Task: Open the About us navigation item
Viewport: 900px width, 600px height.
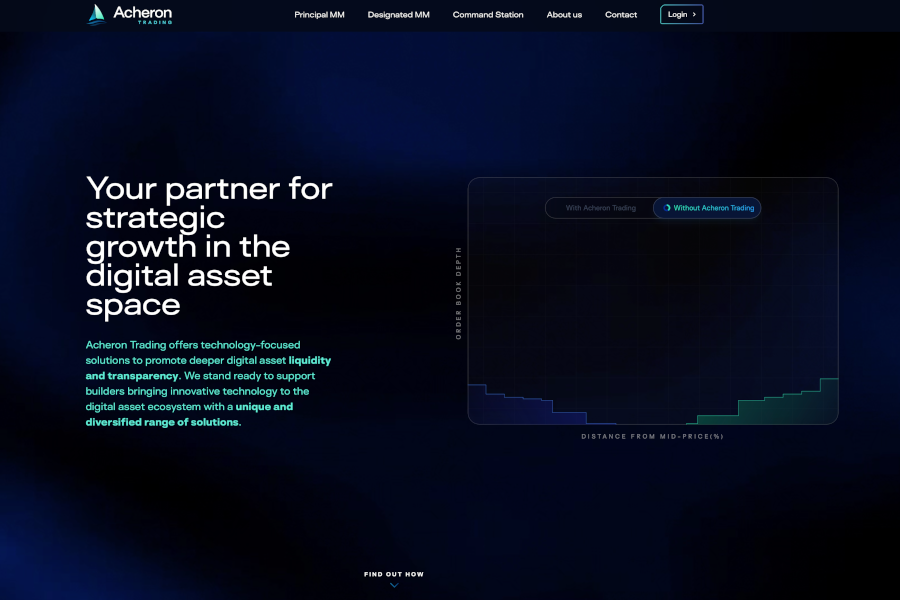Action: click(x=564, y=14)
